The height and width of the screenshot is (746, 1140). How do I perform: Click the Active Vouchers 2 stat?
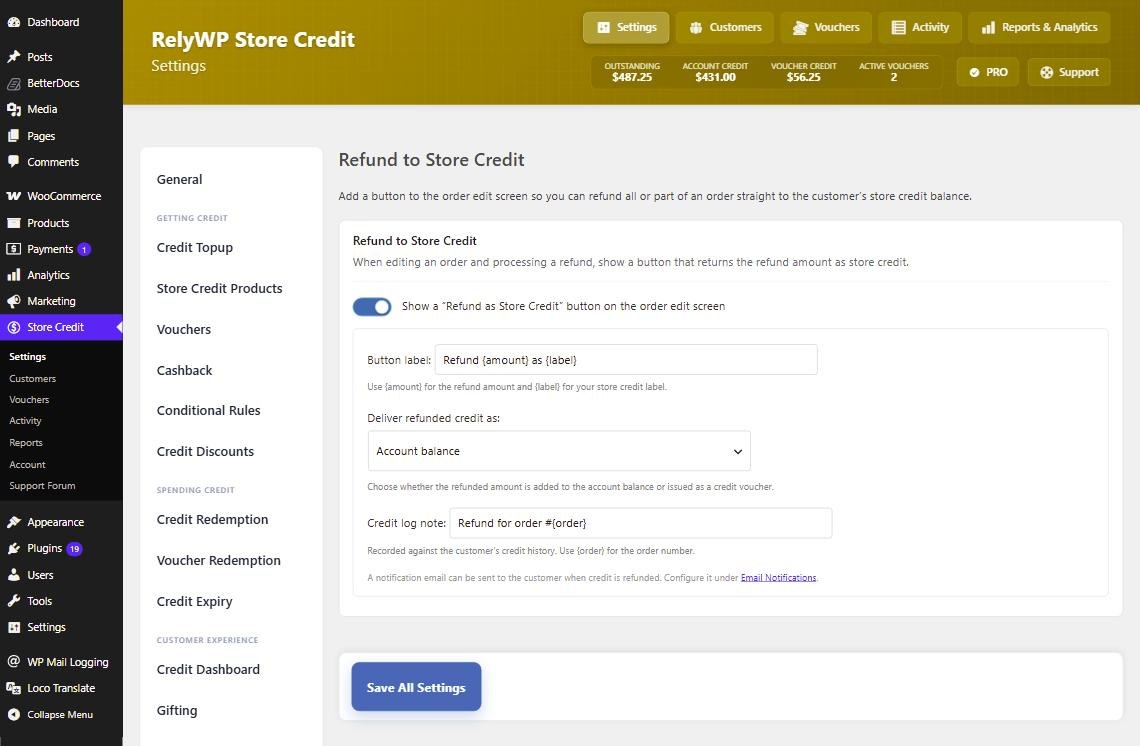(894, 72)
